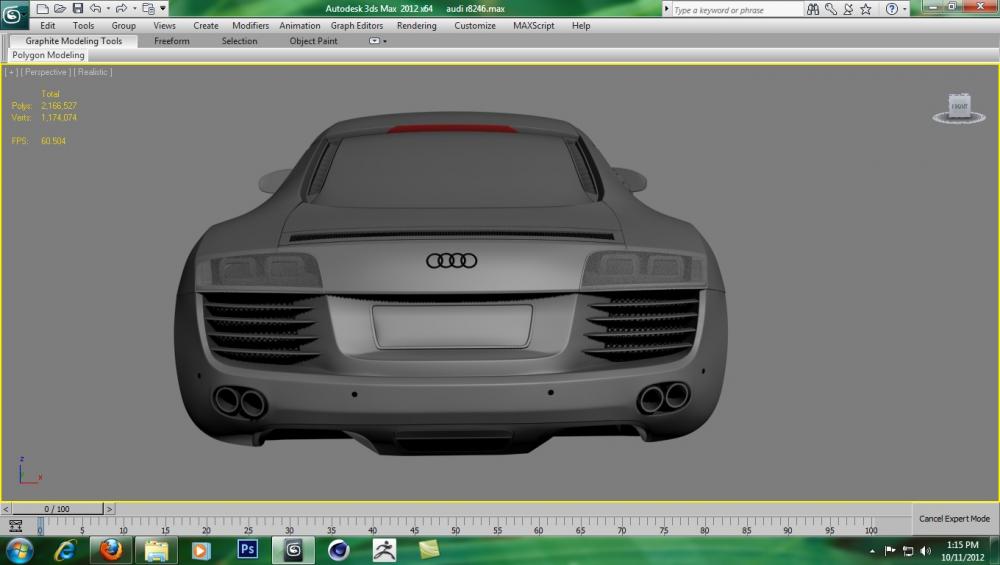Click the time slider previous frame arrow
1000x565 pixels.
6,509
